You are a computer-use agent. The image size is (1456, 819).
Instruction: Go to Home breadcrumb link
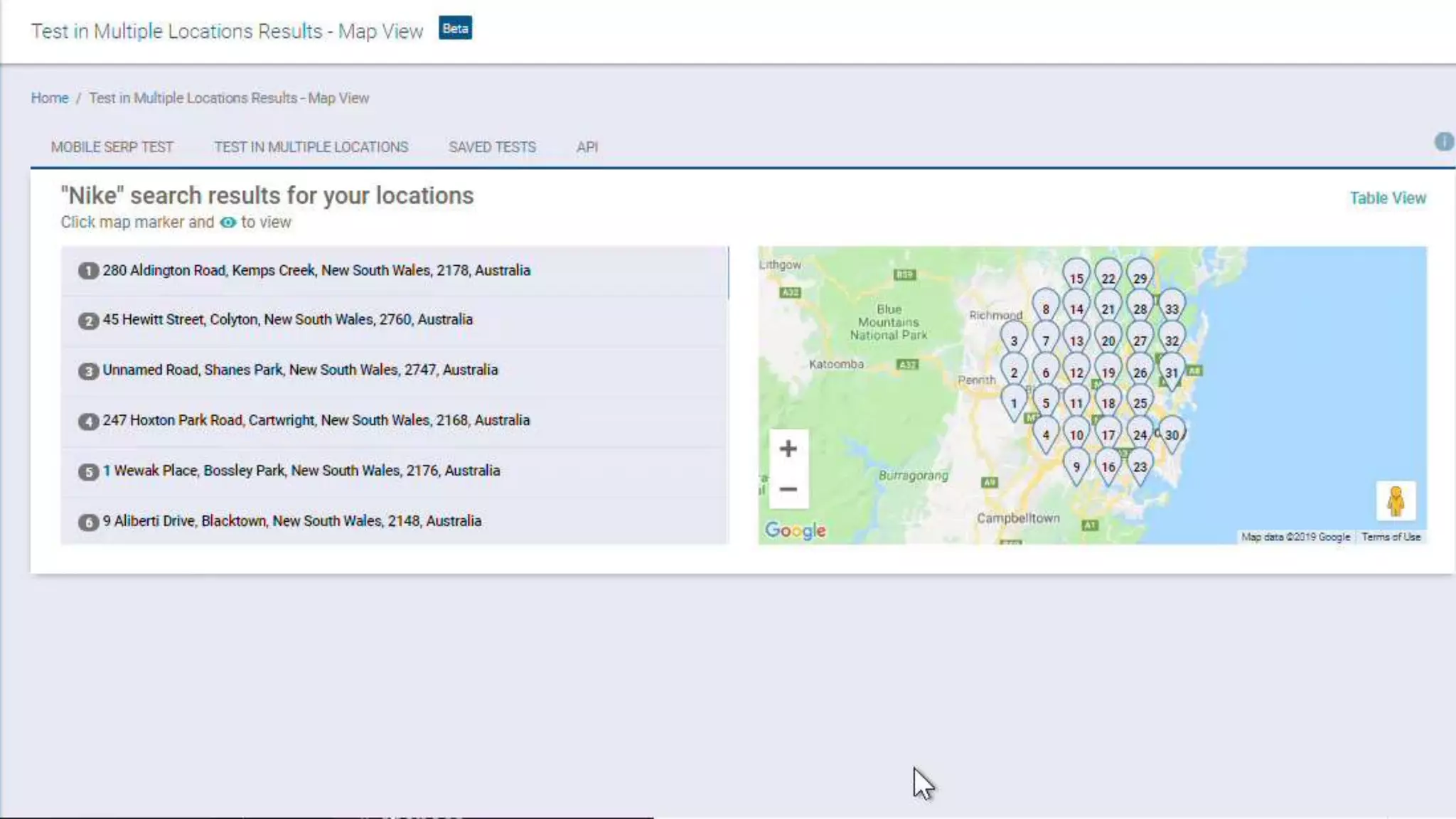(x=50, y=98)
